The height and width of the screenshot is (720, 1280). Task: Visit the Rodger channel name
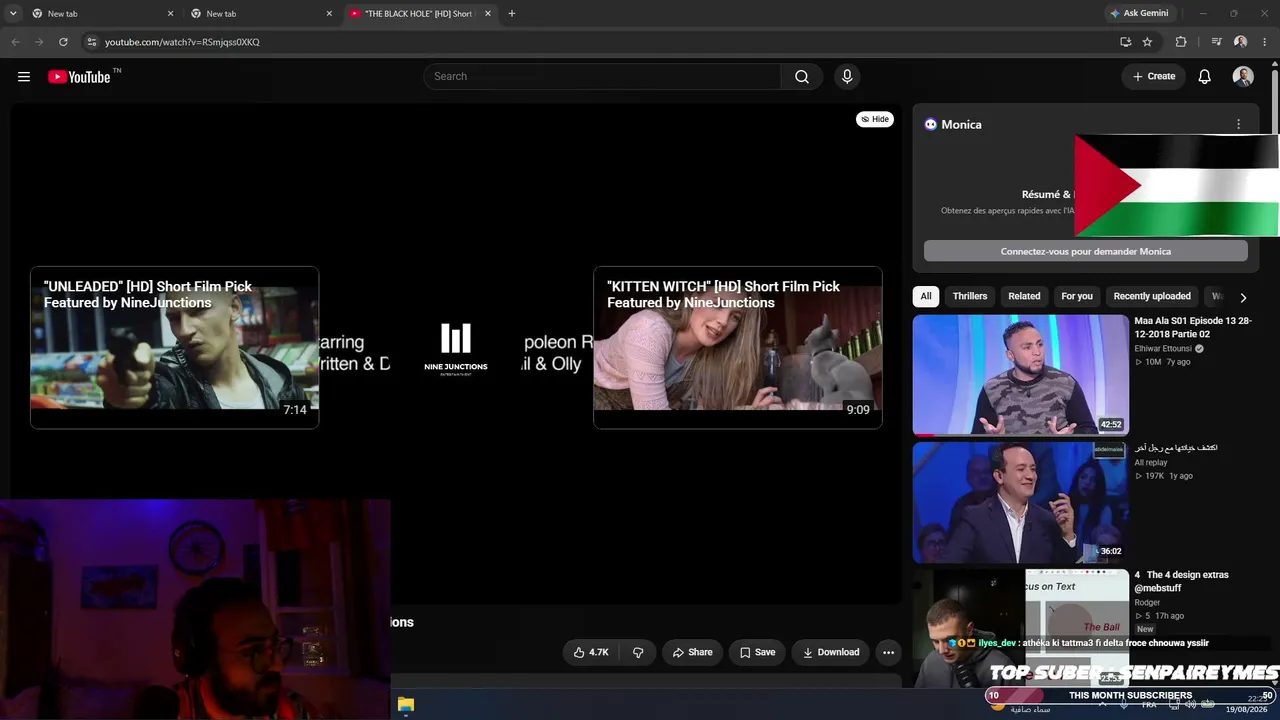click(1148, 603)
